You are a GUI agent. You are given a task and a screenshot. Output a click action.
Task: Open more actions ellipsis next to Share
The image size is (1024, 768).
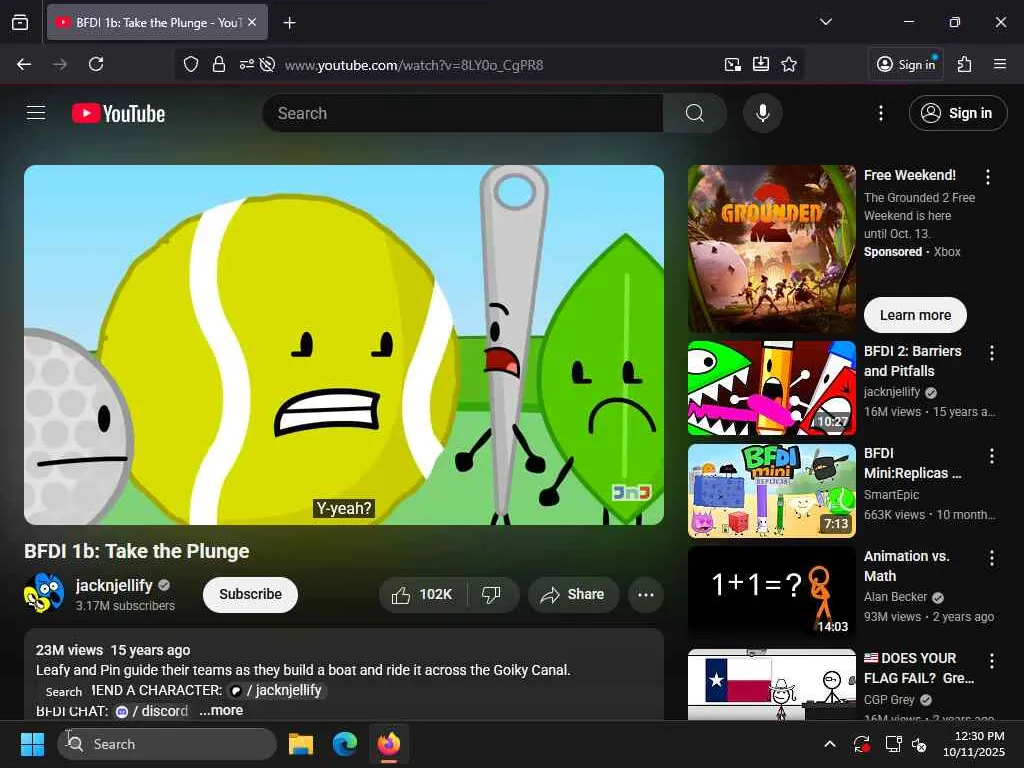click(x=646, y=594)
